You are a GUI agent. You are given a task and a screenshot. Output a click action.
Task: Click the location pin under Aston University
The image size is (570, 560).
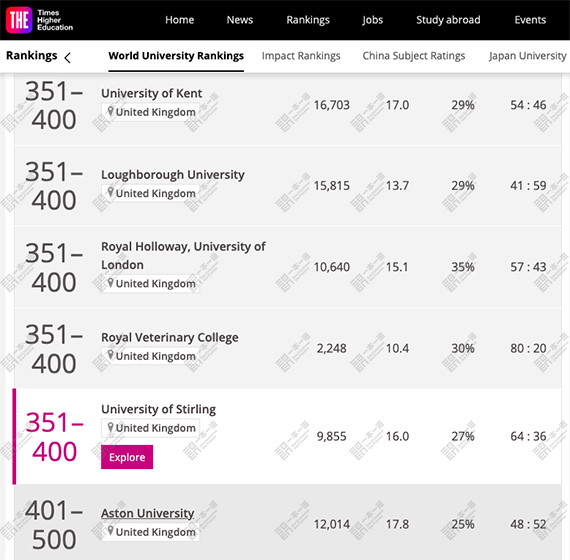click(111, 531)
